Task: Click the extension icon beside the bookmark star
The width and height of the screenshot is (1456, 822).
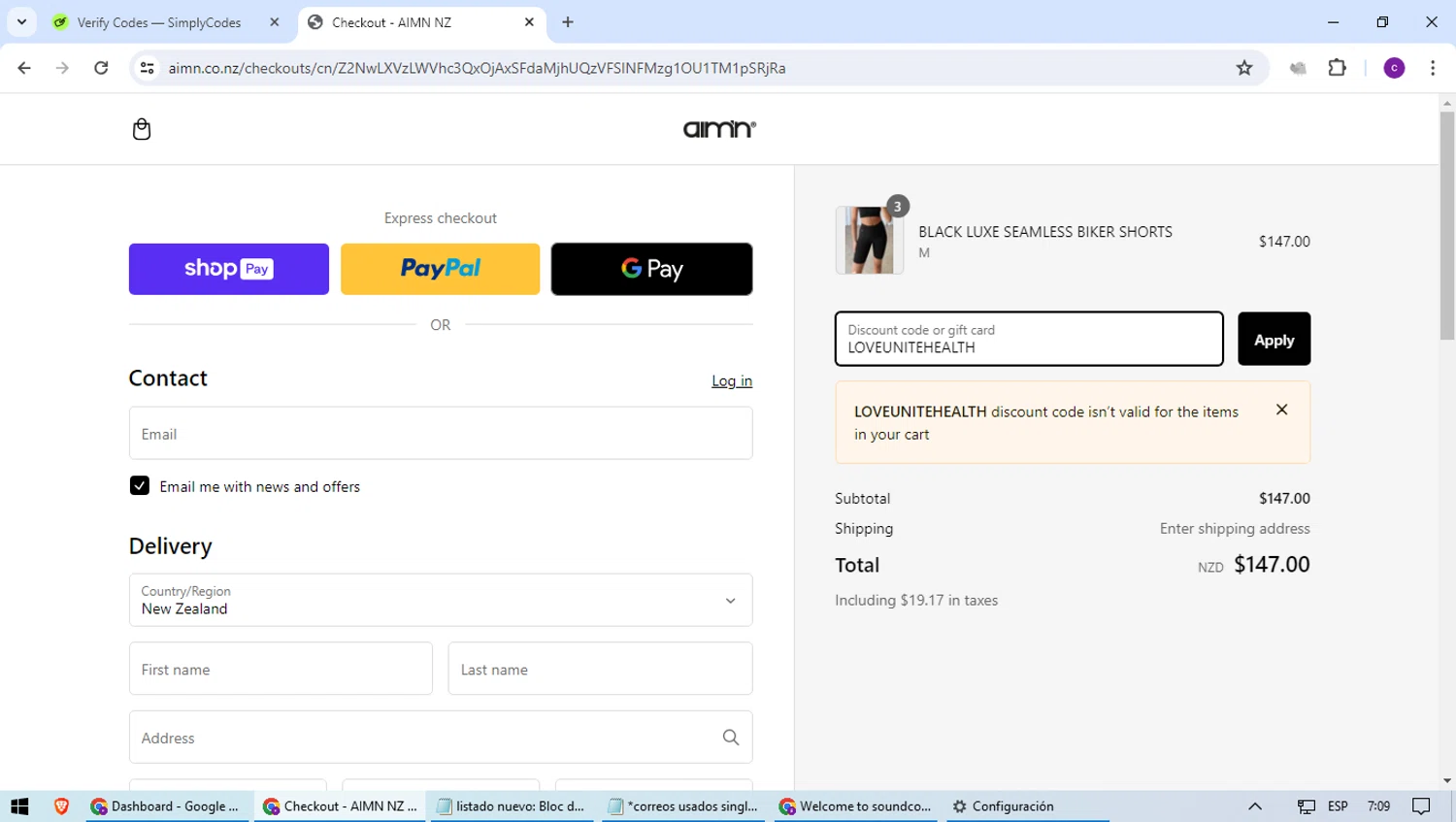Action: [x=1298, y=68]
